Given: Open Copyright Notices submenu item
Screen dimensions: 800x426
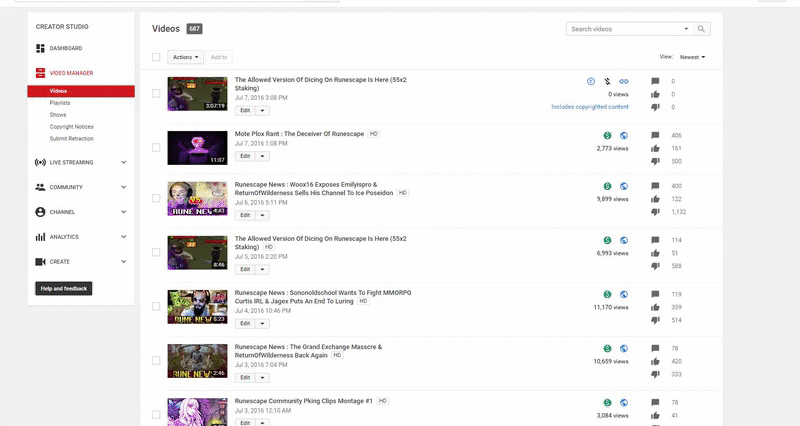Looking at the screenshot, I should tap(71, 127).
